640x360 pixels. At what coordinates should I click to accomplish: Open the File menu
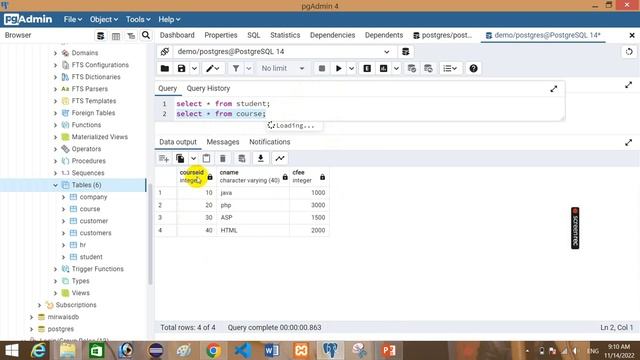[73, 20]
